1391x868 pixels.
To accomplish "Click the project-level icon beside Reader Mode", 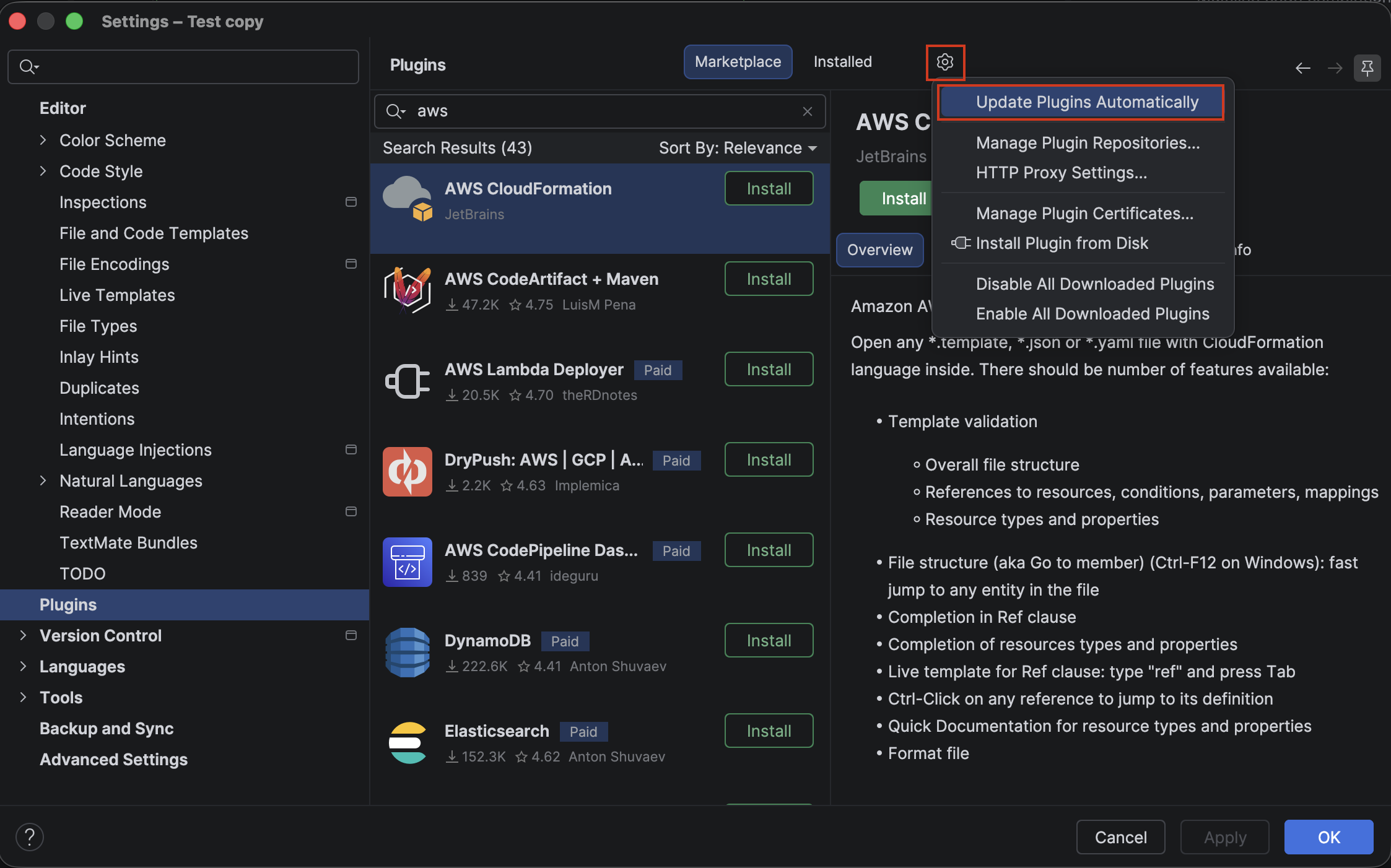I will pos(351,511).
